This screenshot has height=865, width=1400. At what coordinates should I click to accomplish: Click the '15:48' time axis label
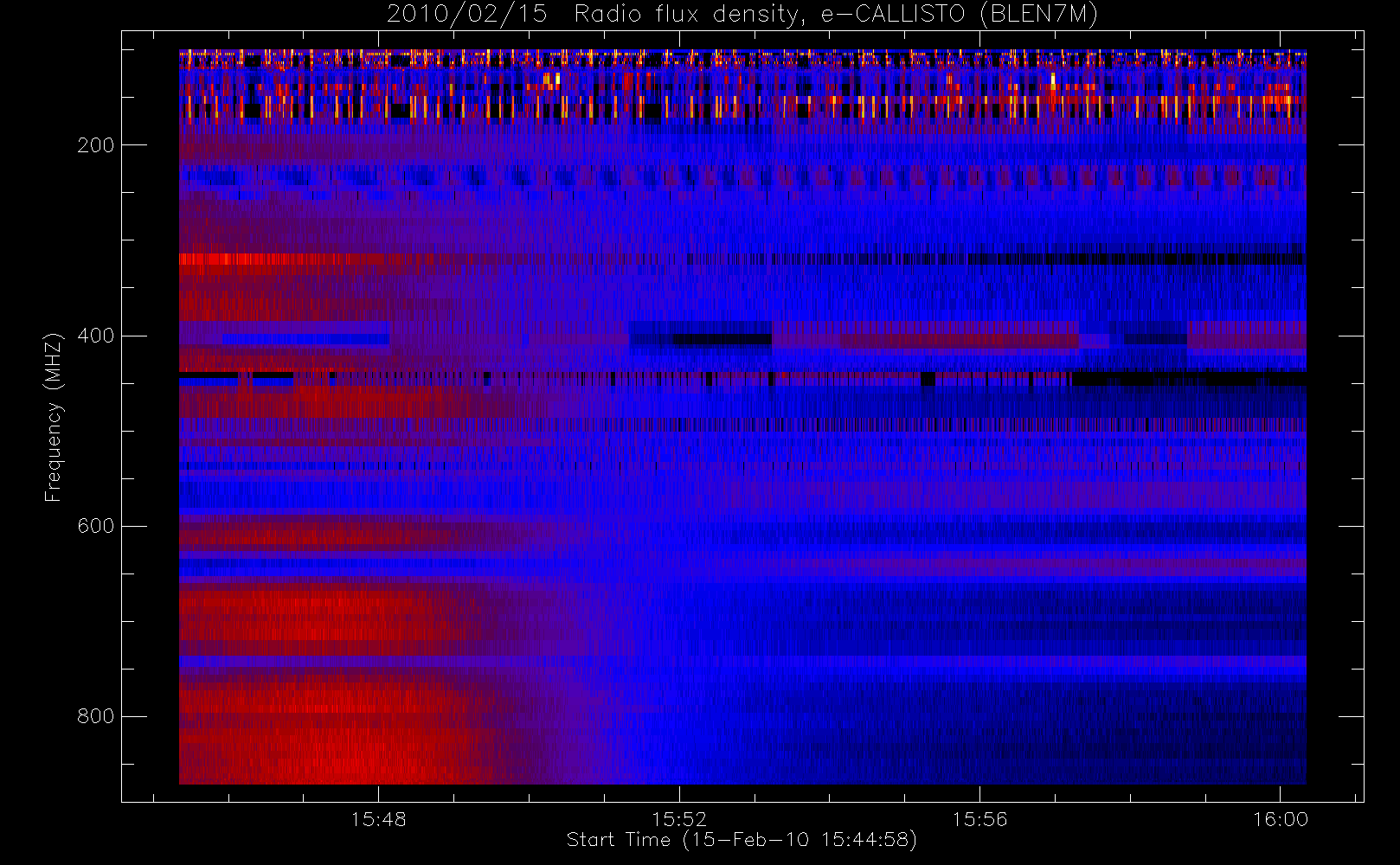click(378, 819)
